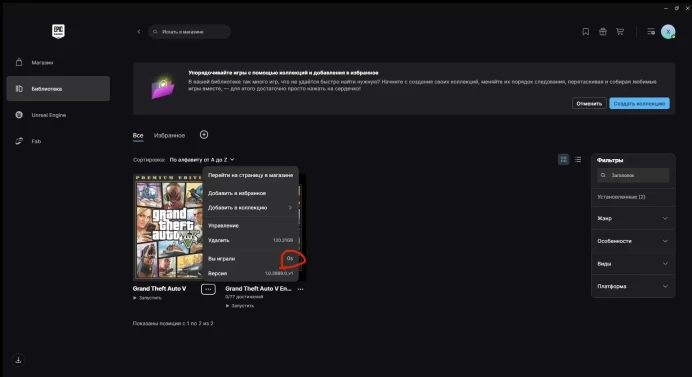Open the user profile avatar
692x377 pixels.
[668, 32]
